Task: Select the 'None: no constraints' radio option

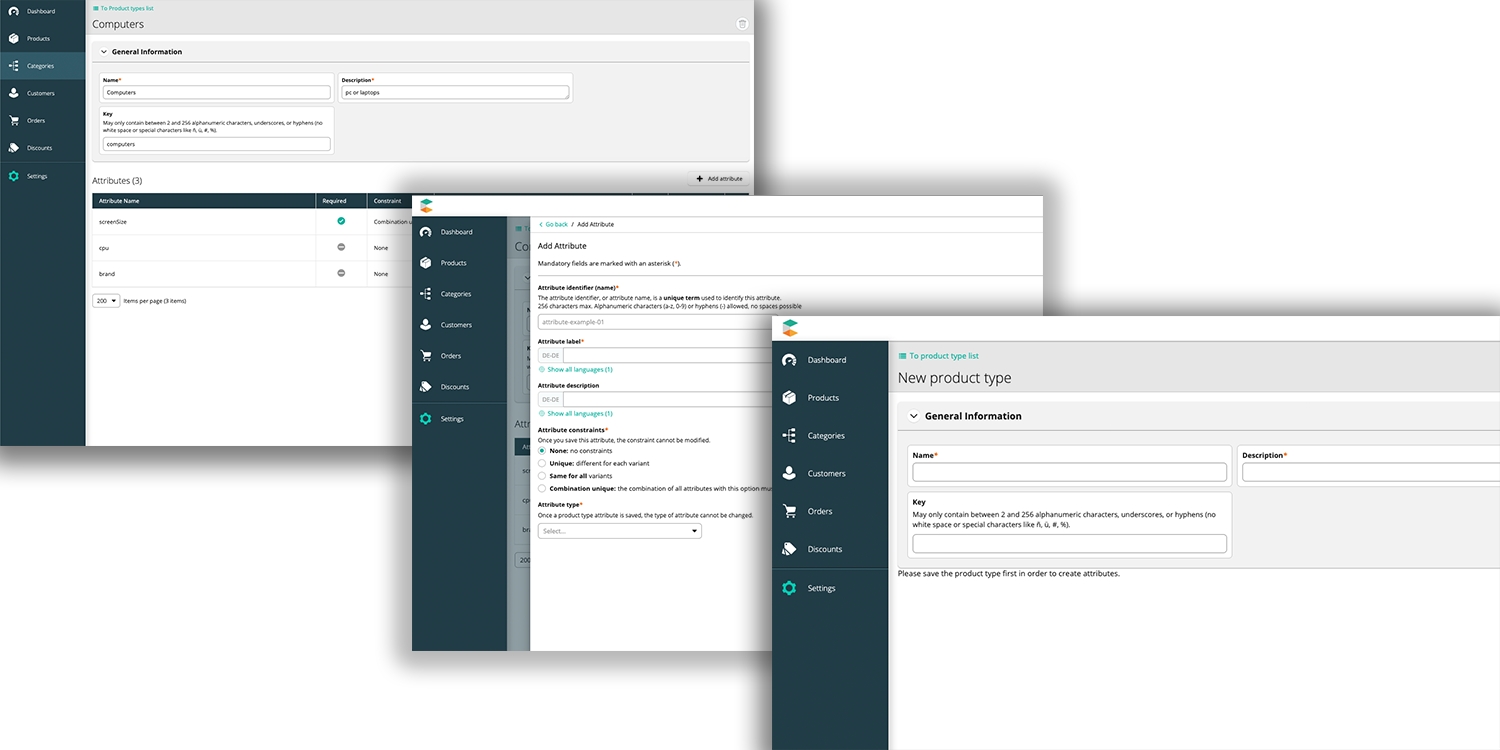Action: coord(542,451)
